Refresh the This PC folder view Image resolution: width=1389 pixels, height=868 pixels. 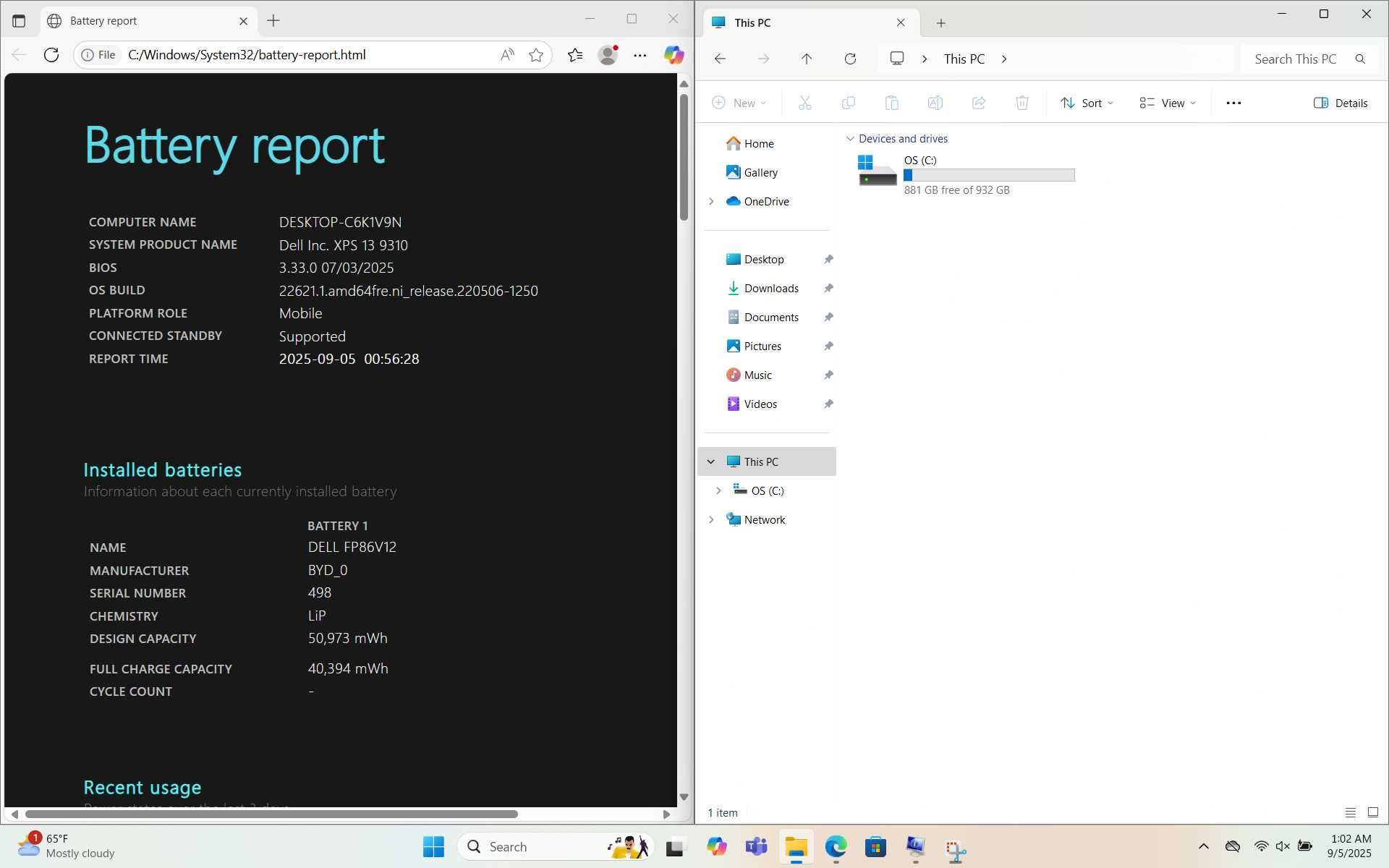pos(851,59)
